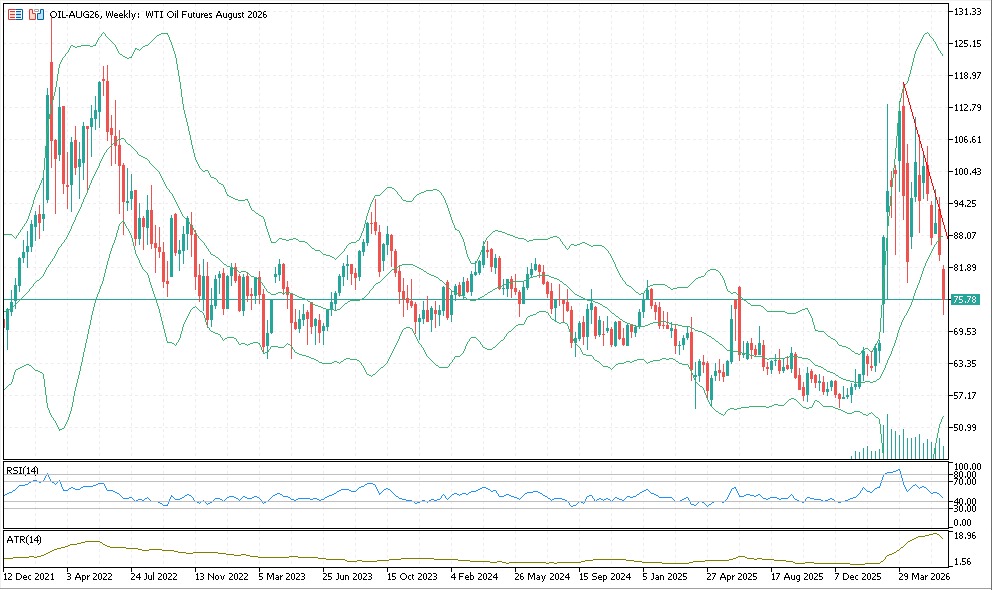Click the 1.56 ATR scale value
The width and height of the screenshot is (992, 590).
963,562
